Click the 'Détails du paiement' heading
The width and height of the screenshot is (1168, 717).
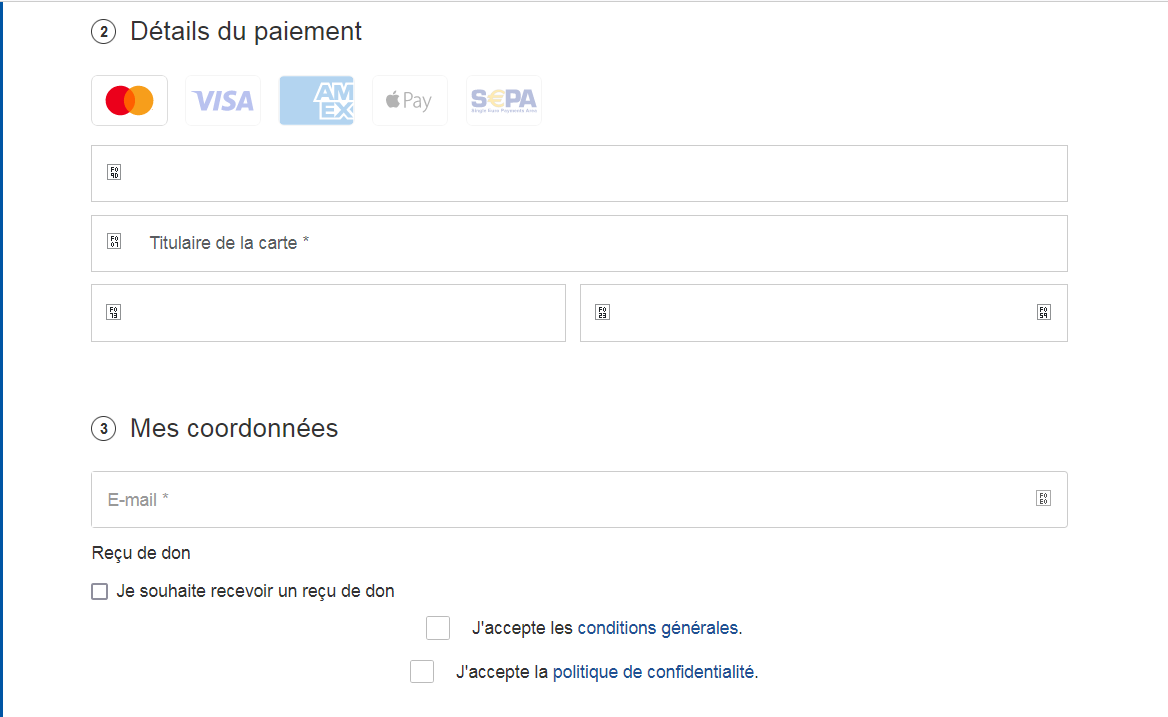click(246, 32)
